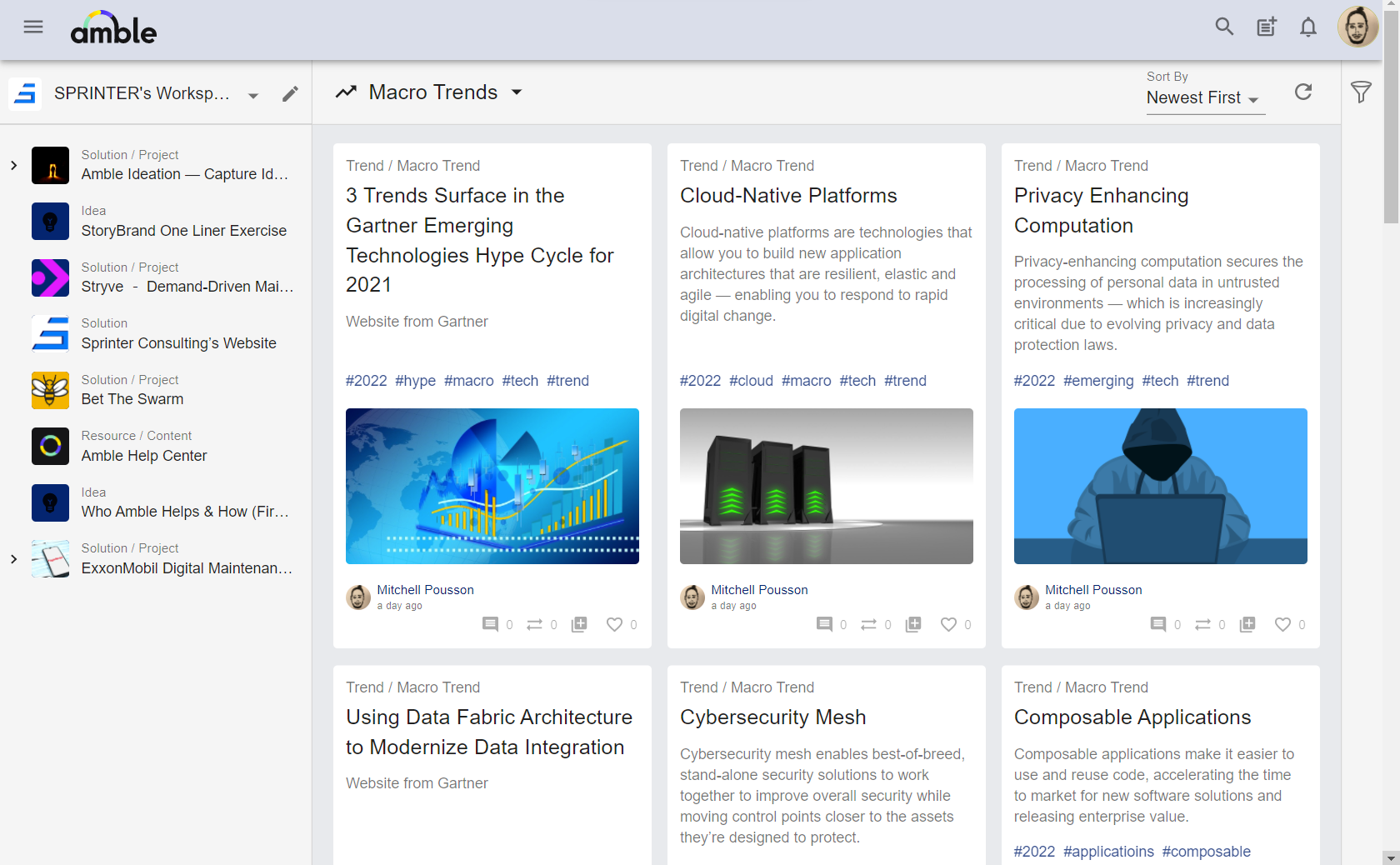View the hooded hacker illustration

[1161, 486]
